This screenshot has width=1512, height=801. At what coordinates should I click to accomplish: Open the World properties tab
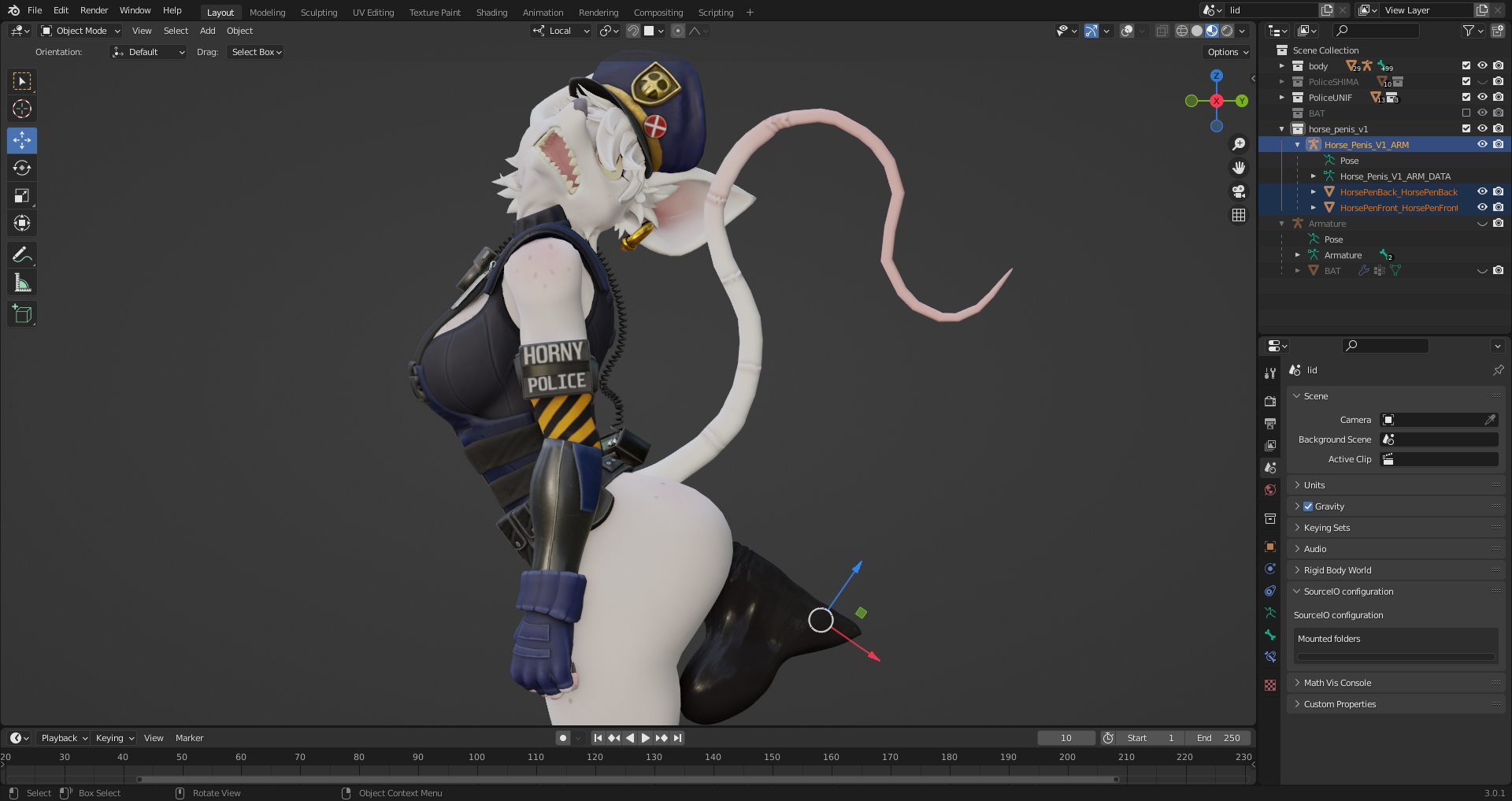point(1269,489)
